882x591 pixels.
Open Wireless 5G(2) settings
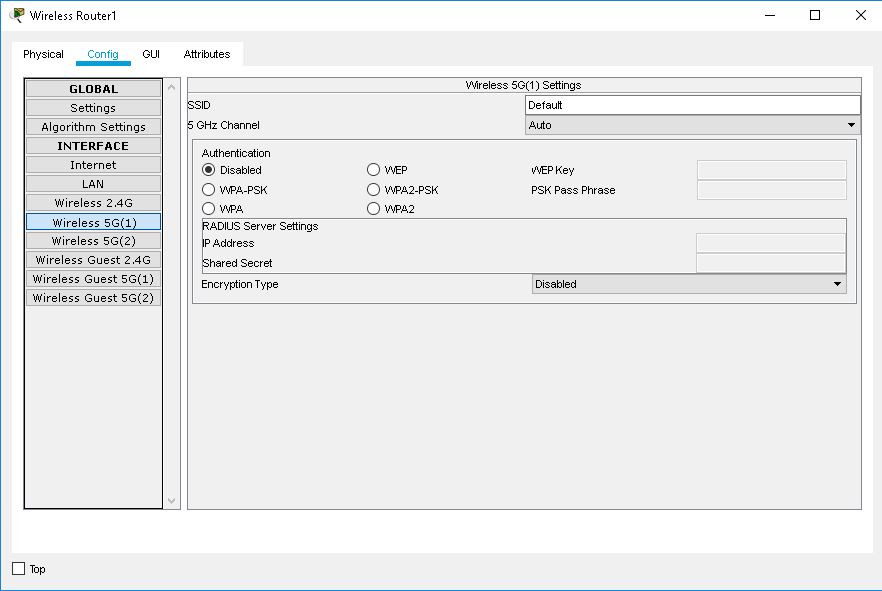(93, 241)
